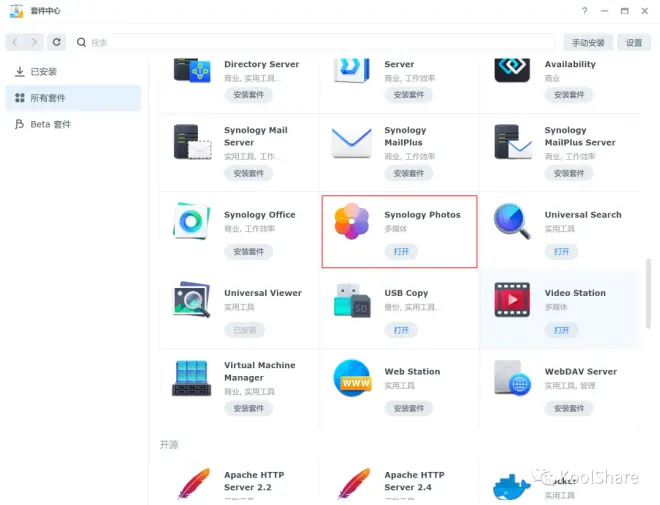Install the WebDAV Server package
660x505 pixels.
pyautogui.click(x=569, y=408)
